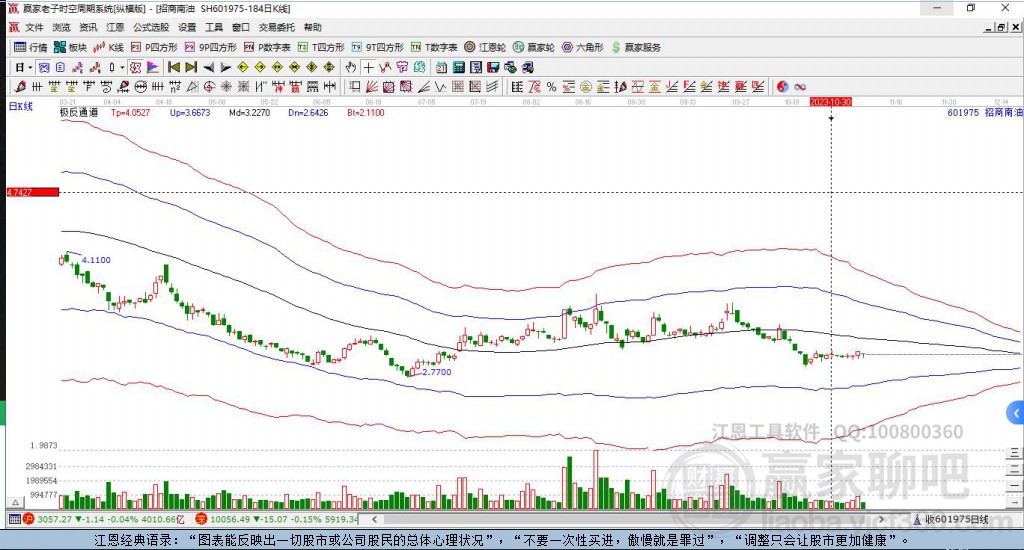Click the 日K线 chart label
Image resolution: width=1024 pixels, height=550 pixels.
click(x=21, y=105)
